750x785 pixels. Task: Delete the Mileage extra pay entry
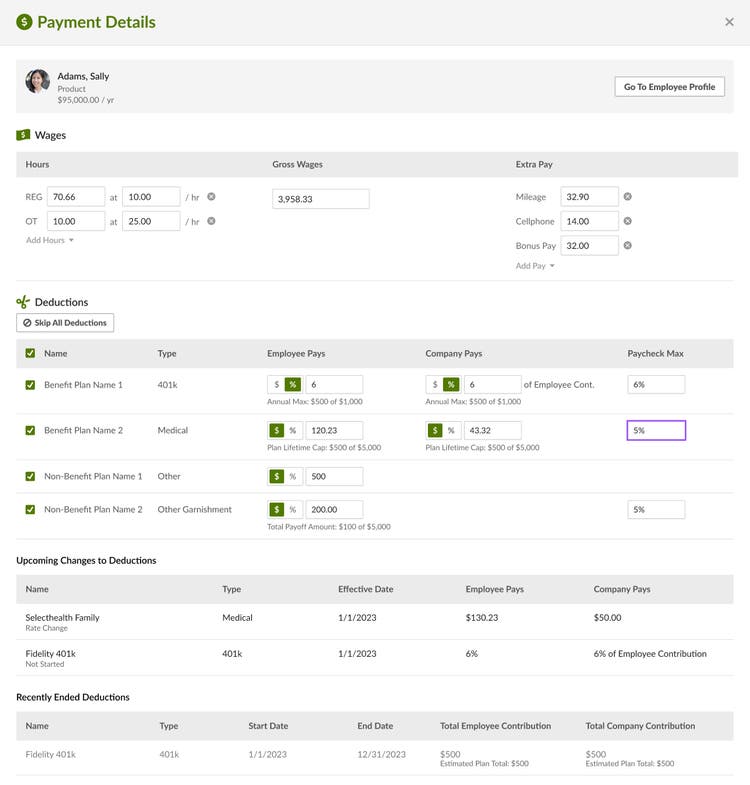[x=627, y=196]
